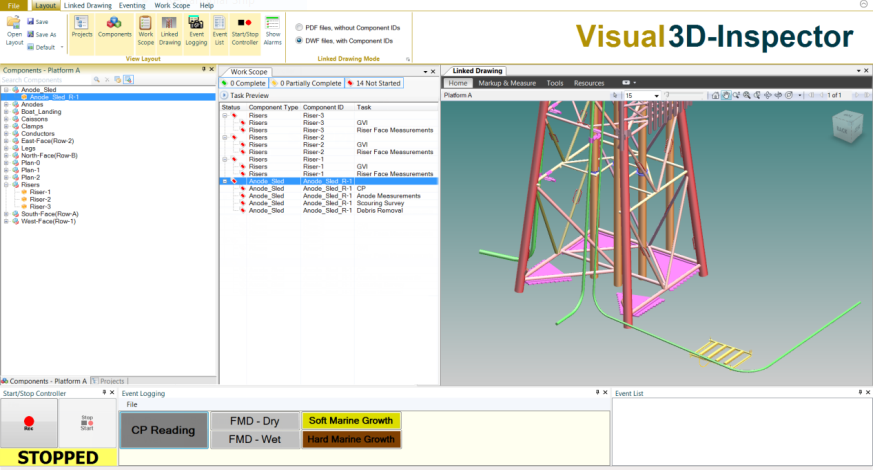874x470 pixels.
Task: Collapse the Riser-3 group in Work Scope
Action: [225, 115]
